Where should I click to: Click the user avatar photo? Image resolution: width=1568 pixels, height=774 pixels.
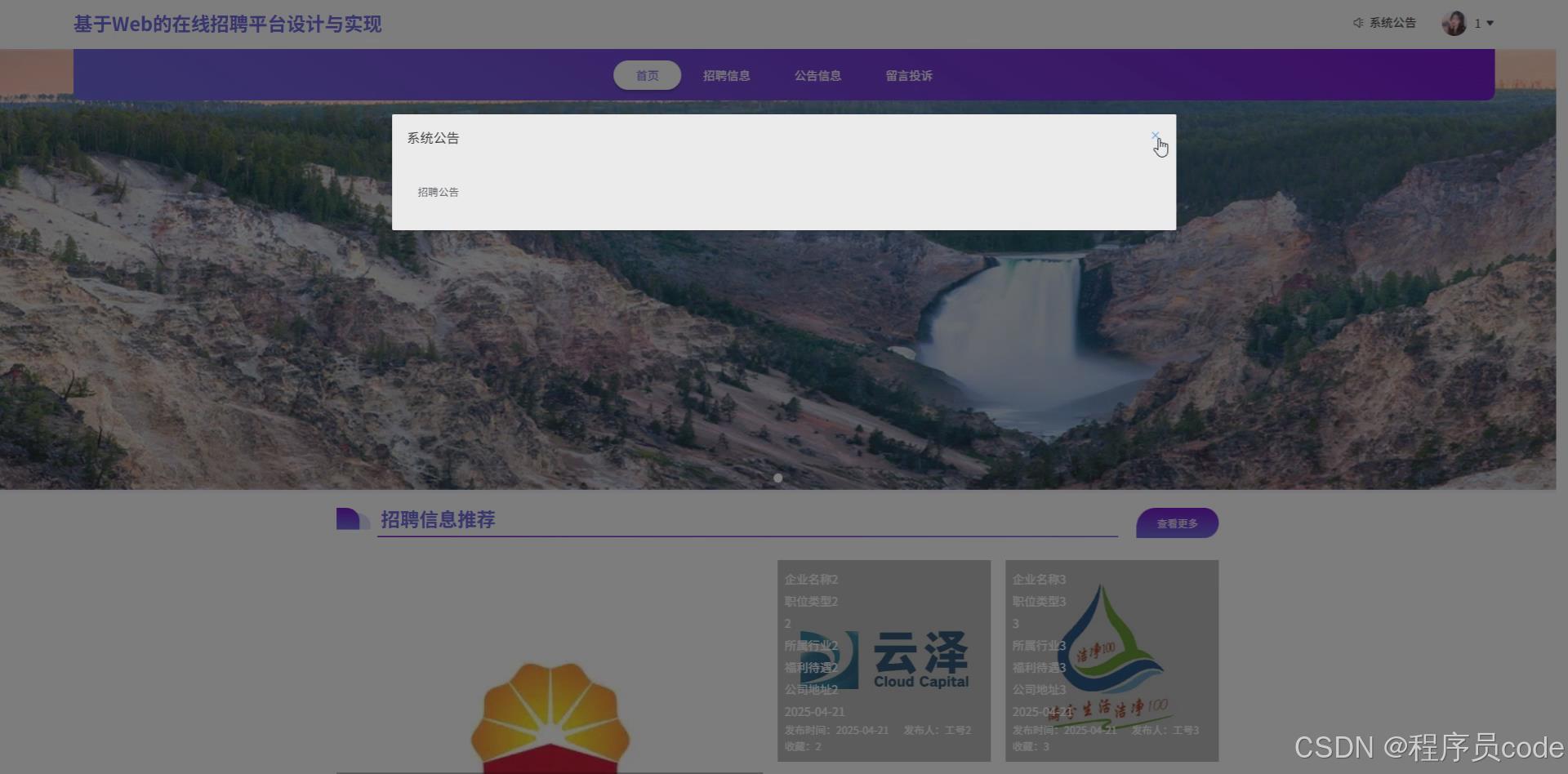(x=1454, y=22)
